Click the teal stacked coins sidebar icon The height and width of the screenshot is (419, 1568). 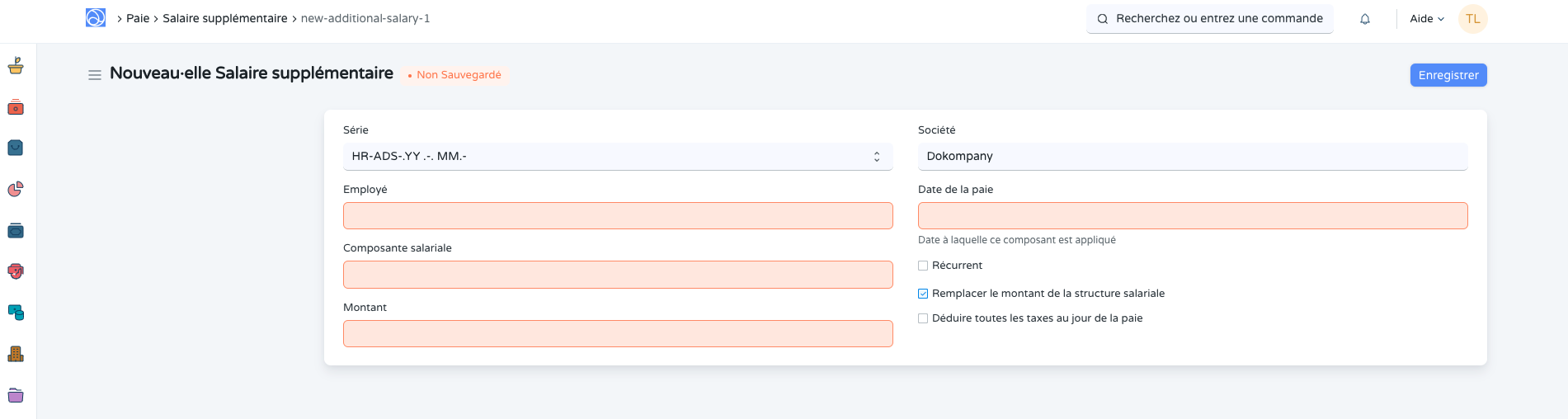click(x=16, y=313)
